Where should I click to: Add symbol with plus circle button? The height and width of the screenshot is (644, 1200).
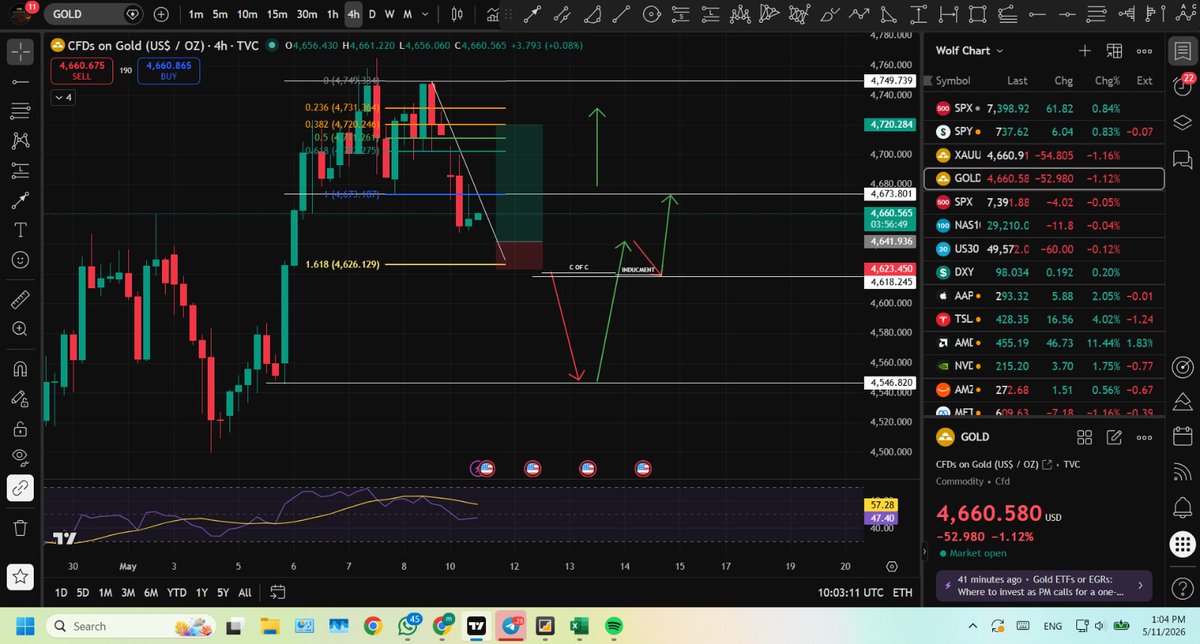161,15
